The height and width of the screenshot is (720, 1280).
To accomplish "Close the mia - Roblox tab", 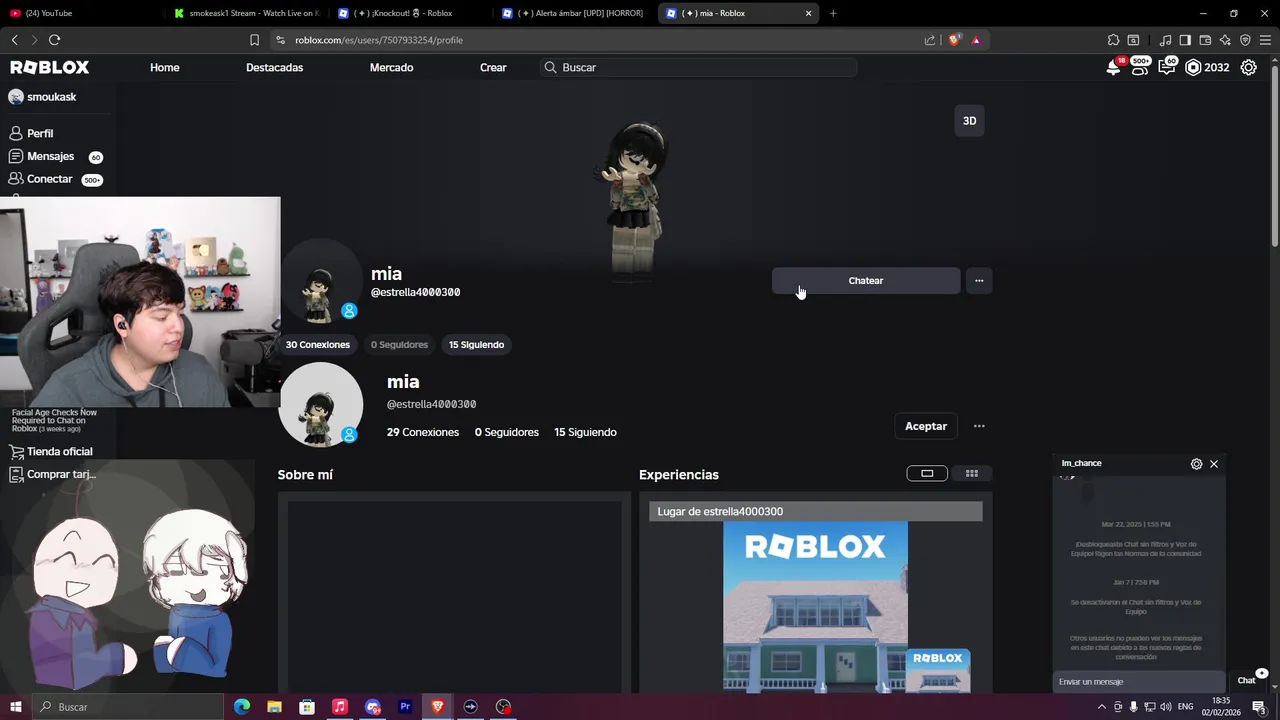I will tap(808, 13).
